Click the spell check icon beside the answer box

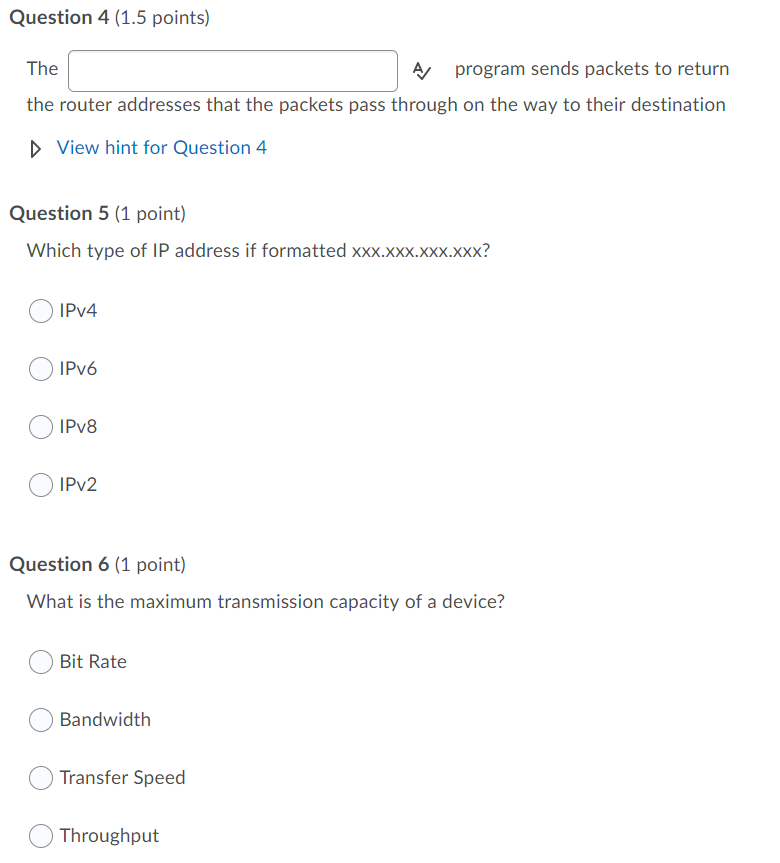[x=421, y=70]
